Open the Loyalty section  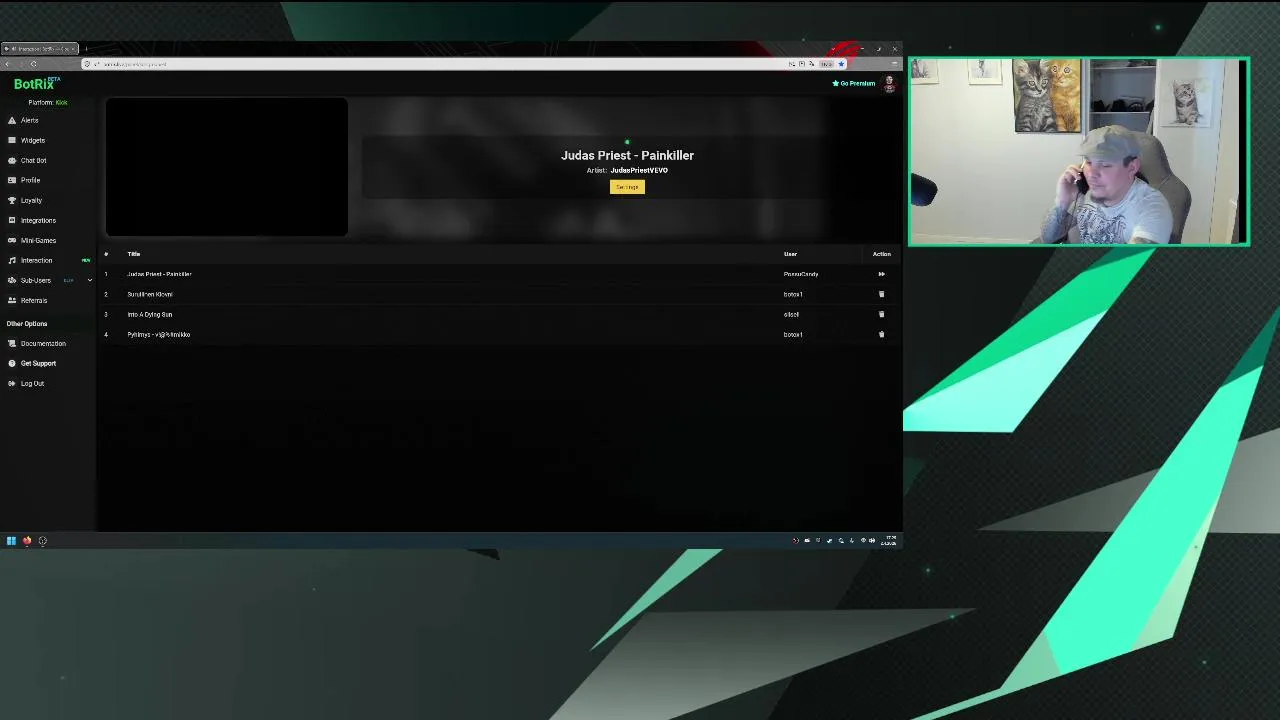point(32,200)
